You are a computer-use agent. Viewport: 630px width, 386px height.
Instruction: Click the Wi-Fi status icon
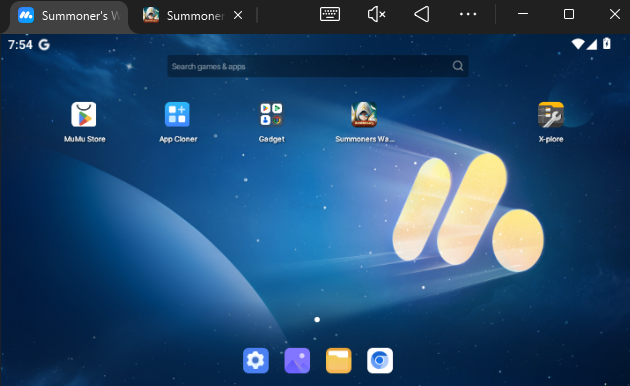click(578, 44)
